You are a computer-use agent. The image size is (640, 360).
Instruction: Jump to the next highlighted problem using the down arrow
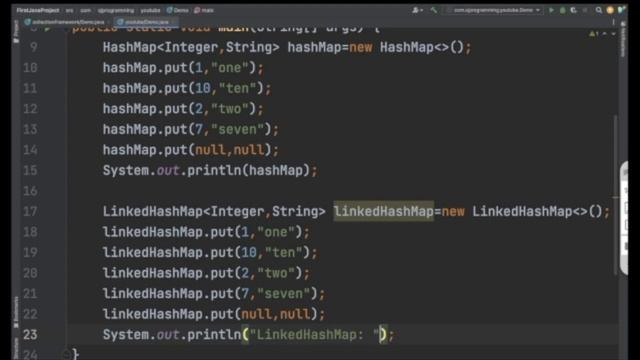tap(613, 33)
